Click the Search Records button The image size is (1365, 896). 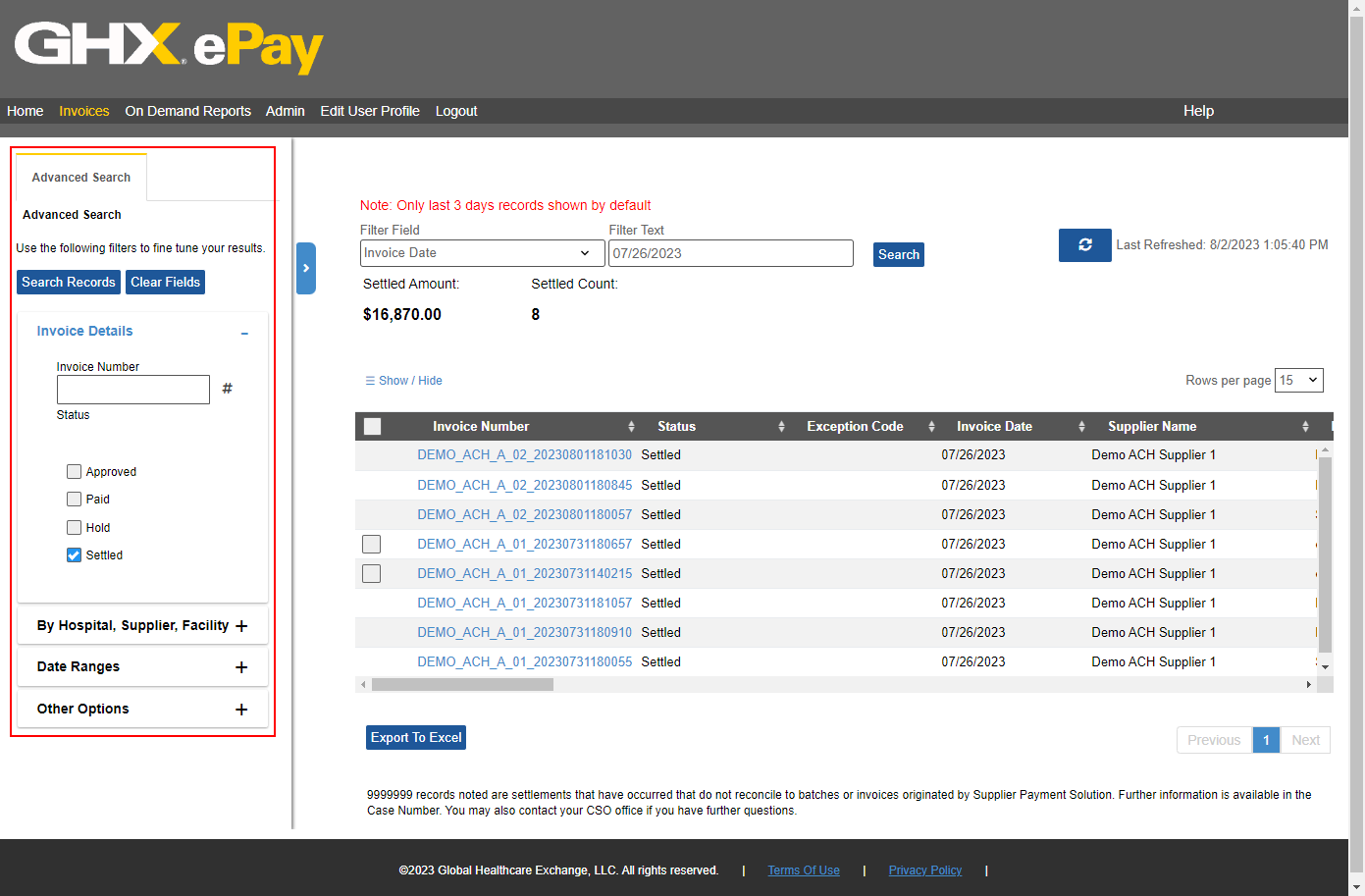pyautogui.click(x=69, y=283)
